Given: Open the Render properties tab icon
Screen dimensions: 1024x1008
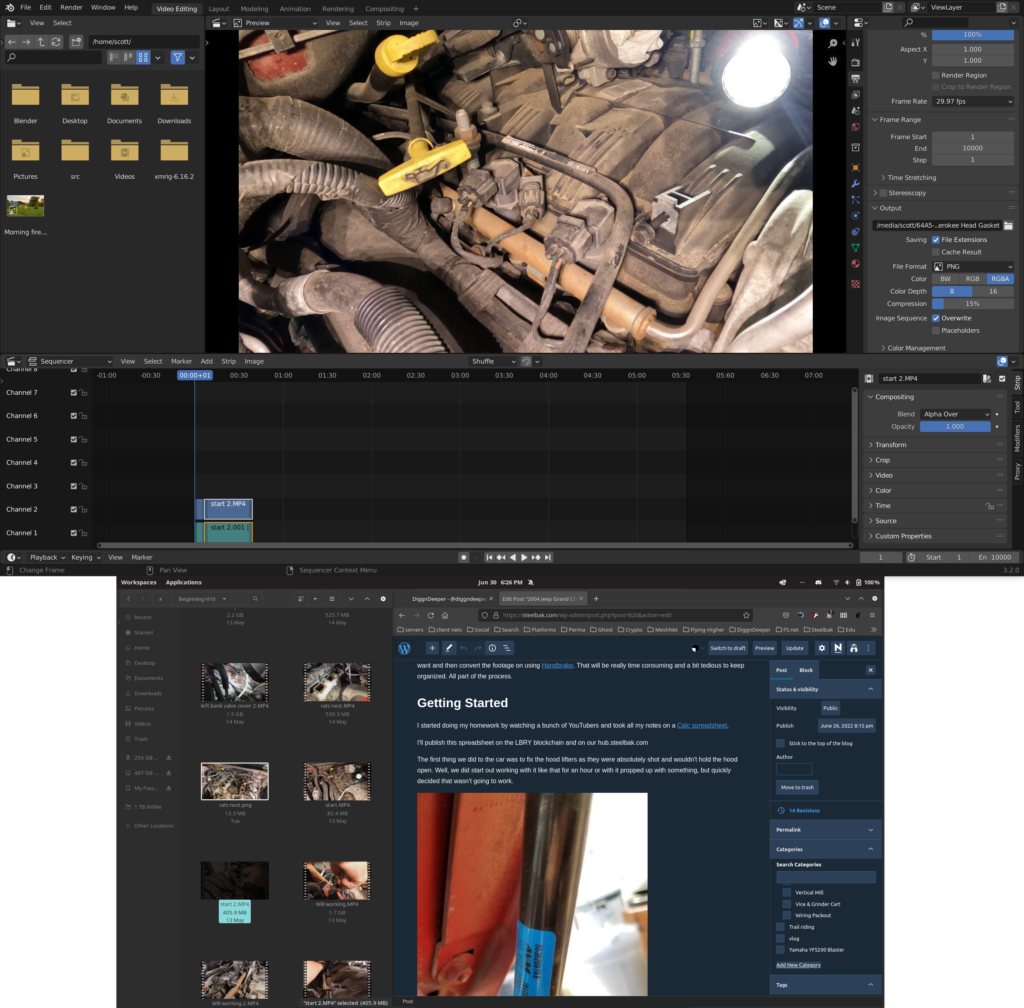Looking at the screenshot, I should 856,62.
